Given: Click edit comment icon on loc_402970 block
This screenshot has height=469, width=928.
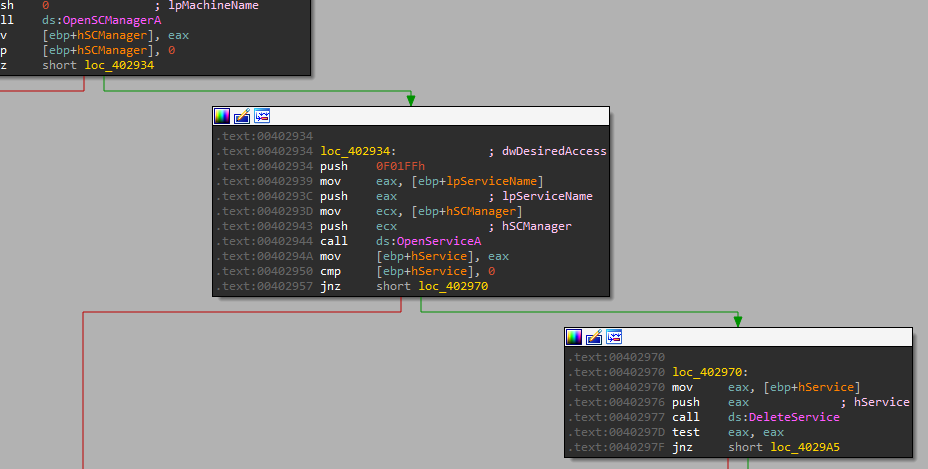Looking at the screenshot, I should [x=594, y=337].
